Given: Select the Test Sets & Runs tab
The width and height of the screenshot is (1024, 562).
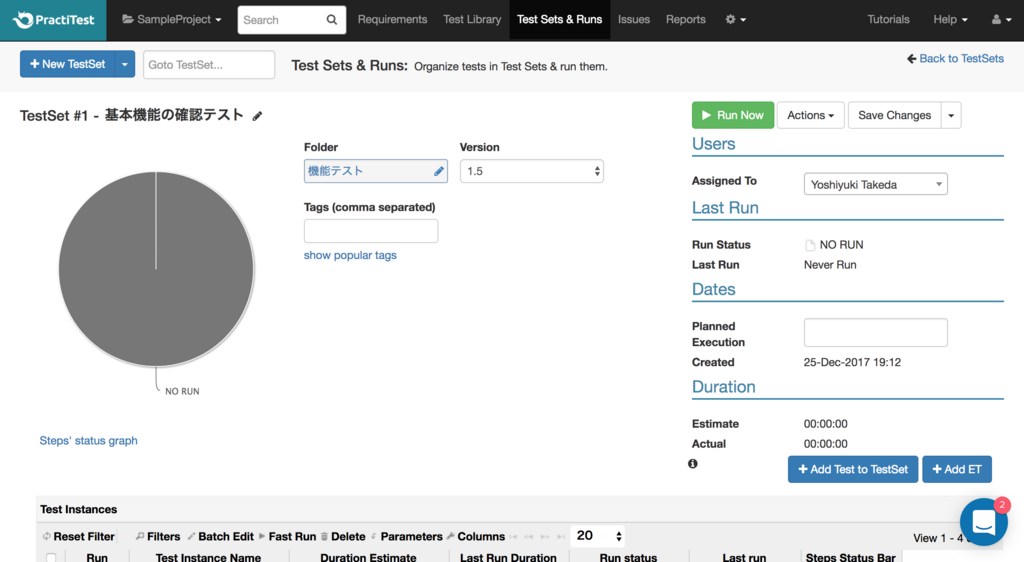Looking at the screenshot, I should (560, 20).
